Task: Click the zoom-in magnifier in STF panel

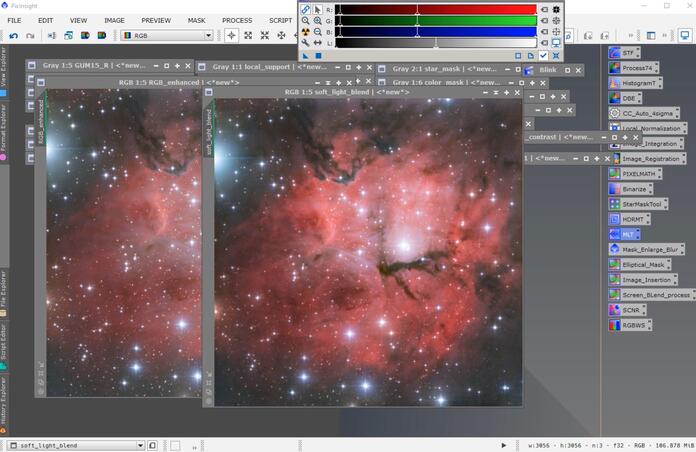Action: click(317, 20)
